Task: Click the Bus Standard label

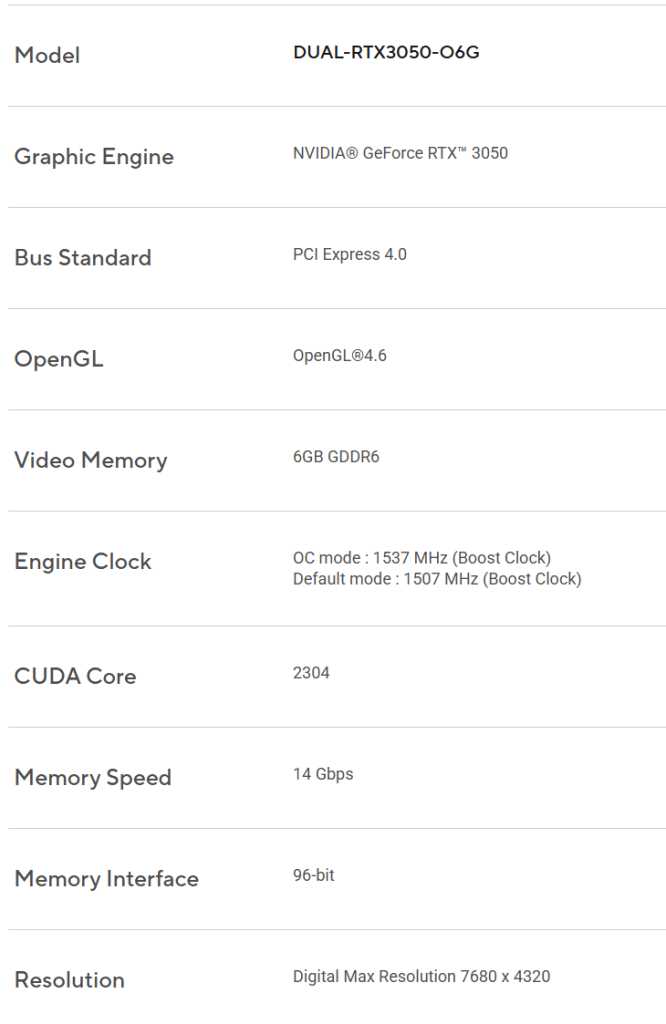Action: pyautogui.click(x=83, y=258)
